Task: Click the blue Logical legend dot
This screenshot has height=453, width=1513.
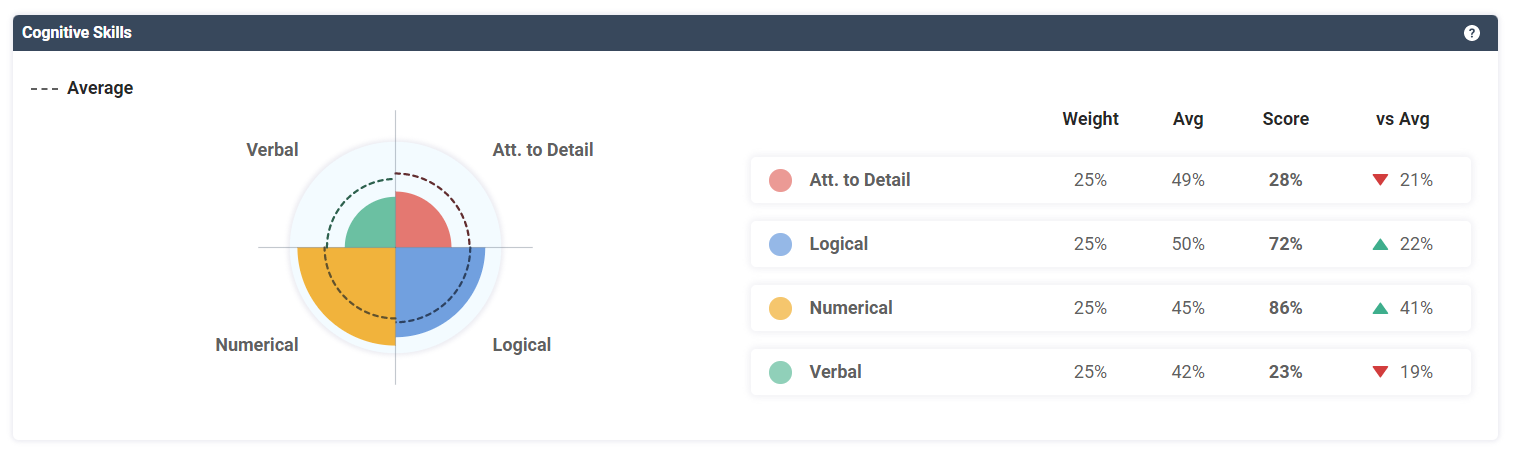Action: (780, 244)
